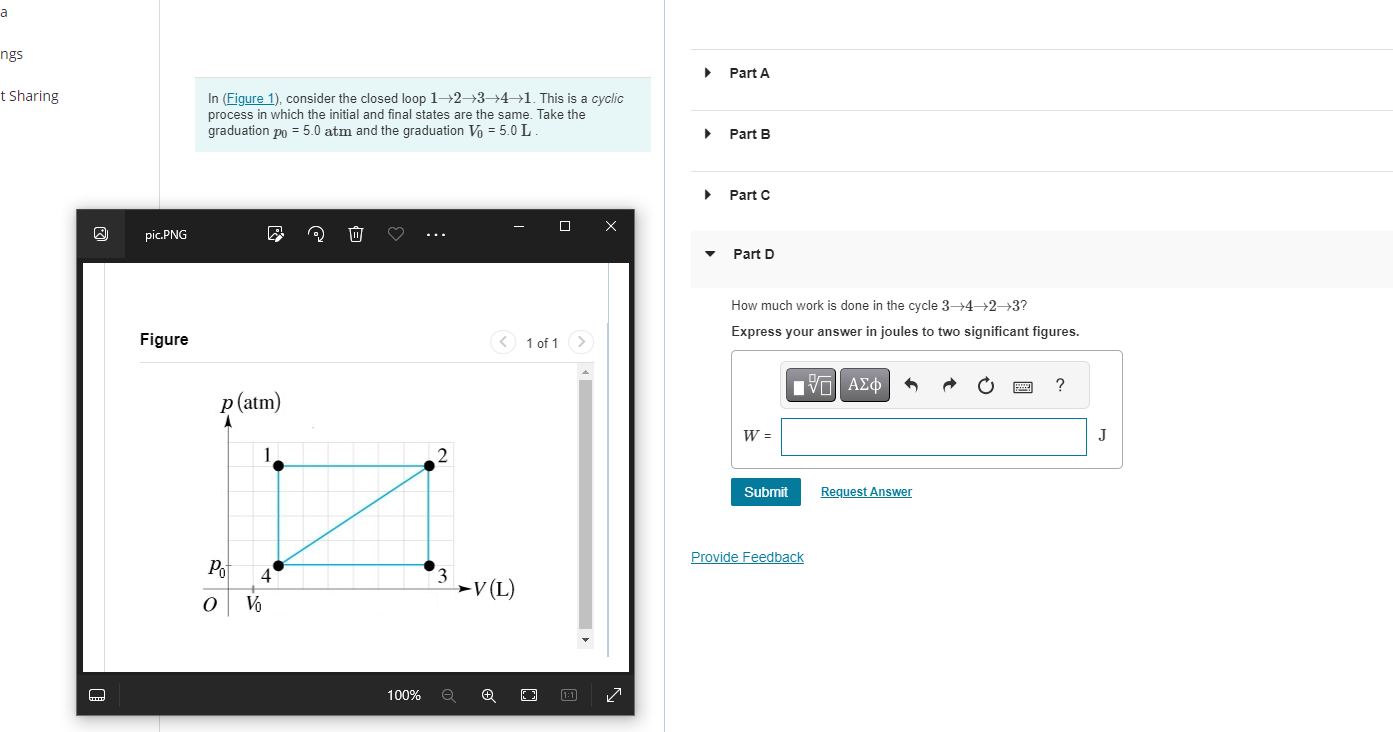
Task: Expand the Part A section
Action: [708, 72]
